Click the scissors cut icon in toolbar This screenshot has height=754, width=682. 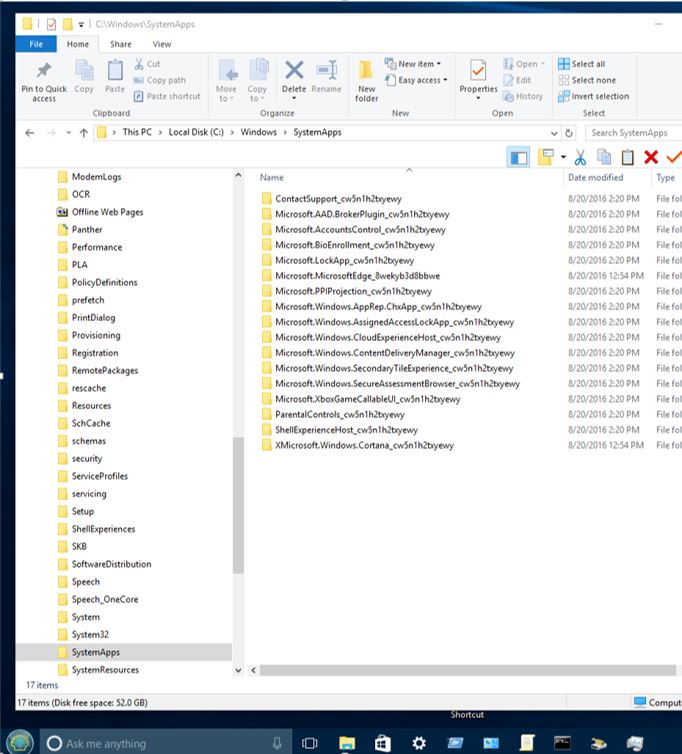tap(580, 157)
